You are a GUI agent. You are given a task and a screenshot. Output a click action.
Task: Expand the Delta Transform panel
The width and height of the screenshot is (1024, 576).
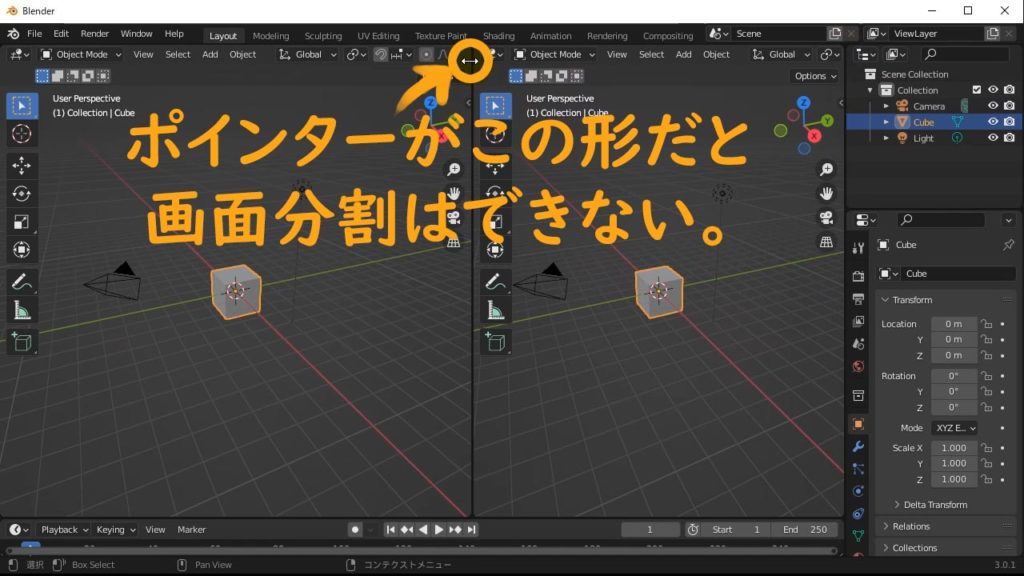pyautogui.click(x=935, y=505)
